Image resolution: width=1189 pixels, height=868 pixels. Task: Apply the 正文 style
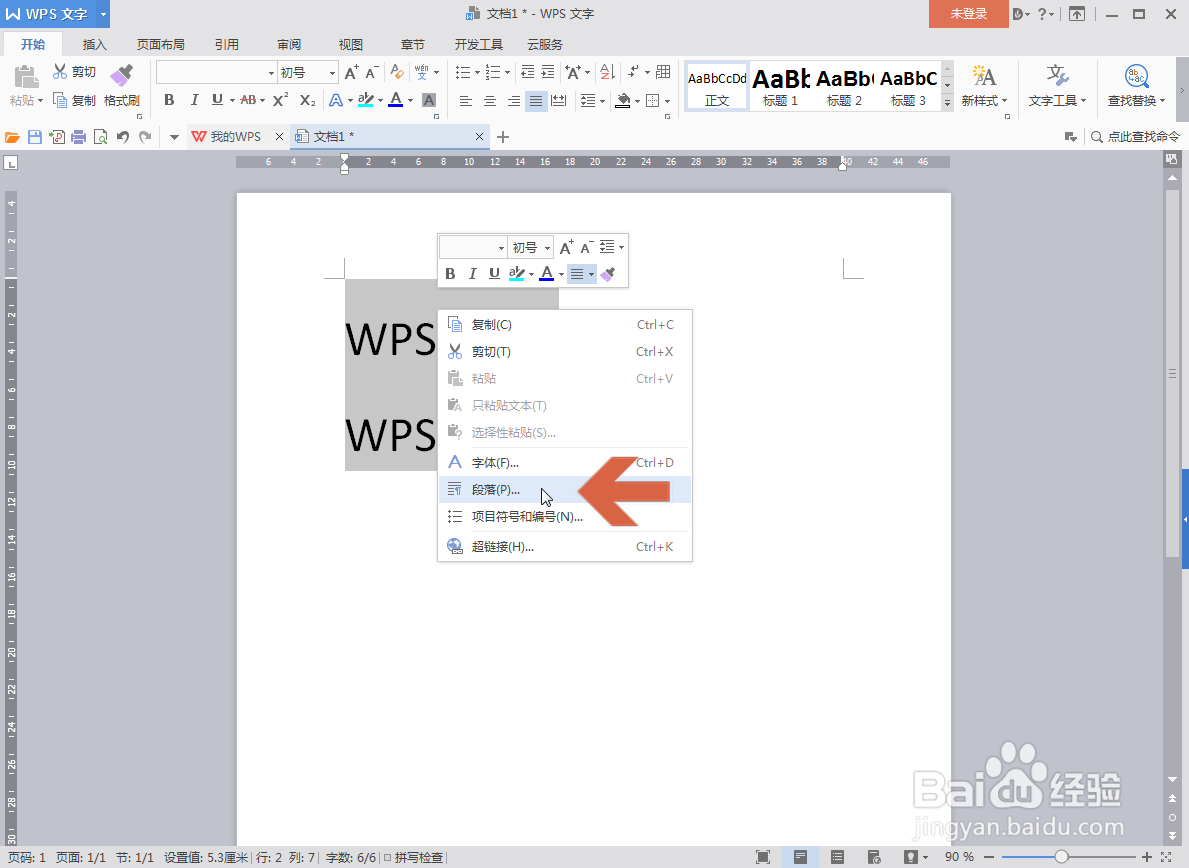point(717,86)
